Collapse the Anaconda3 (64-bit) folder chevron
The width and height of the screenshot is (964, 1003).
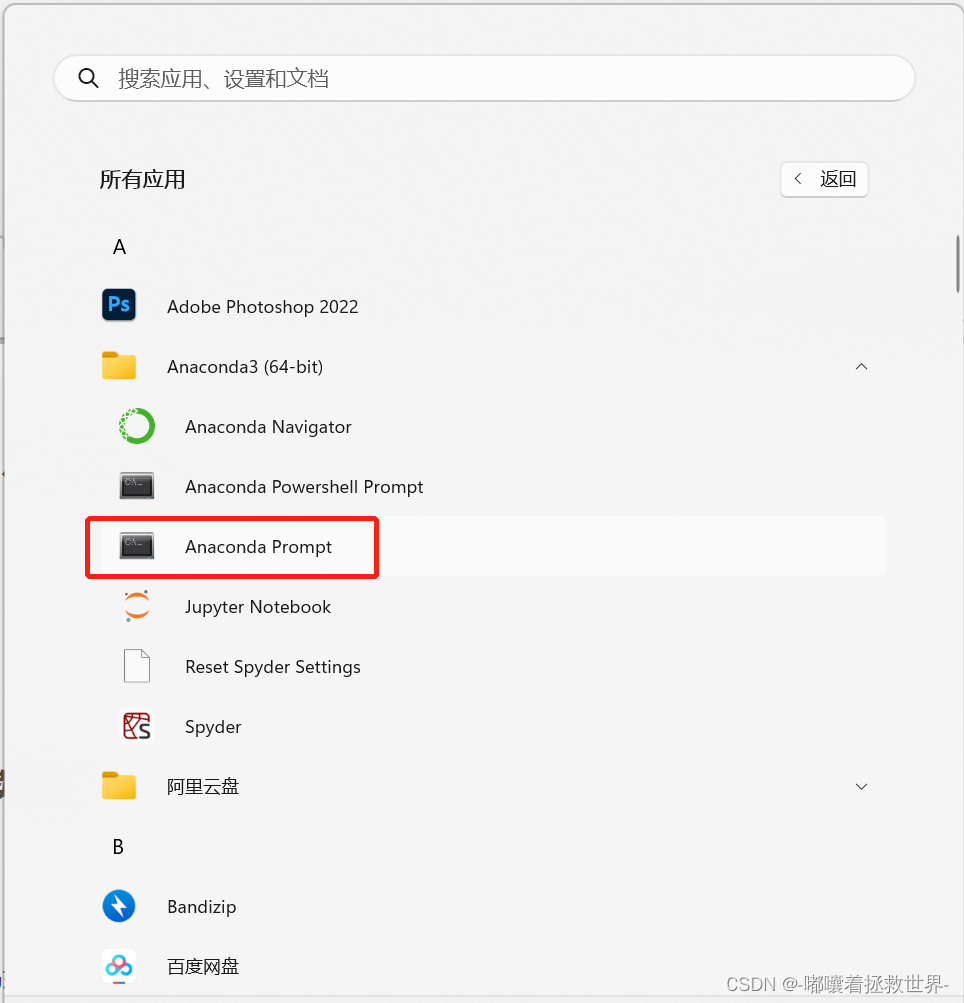click(861, 367)
